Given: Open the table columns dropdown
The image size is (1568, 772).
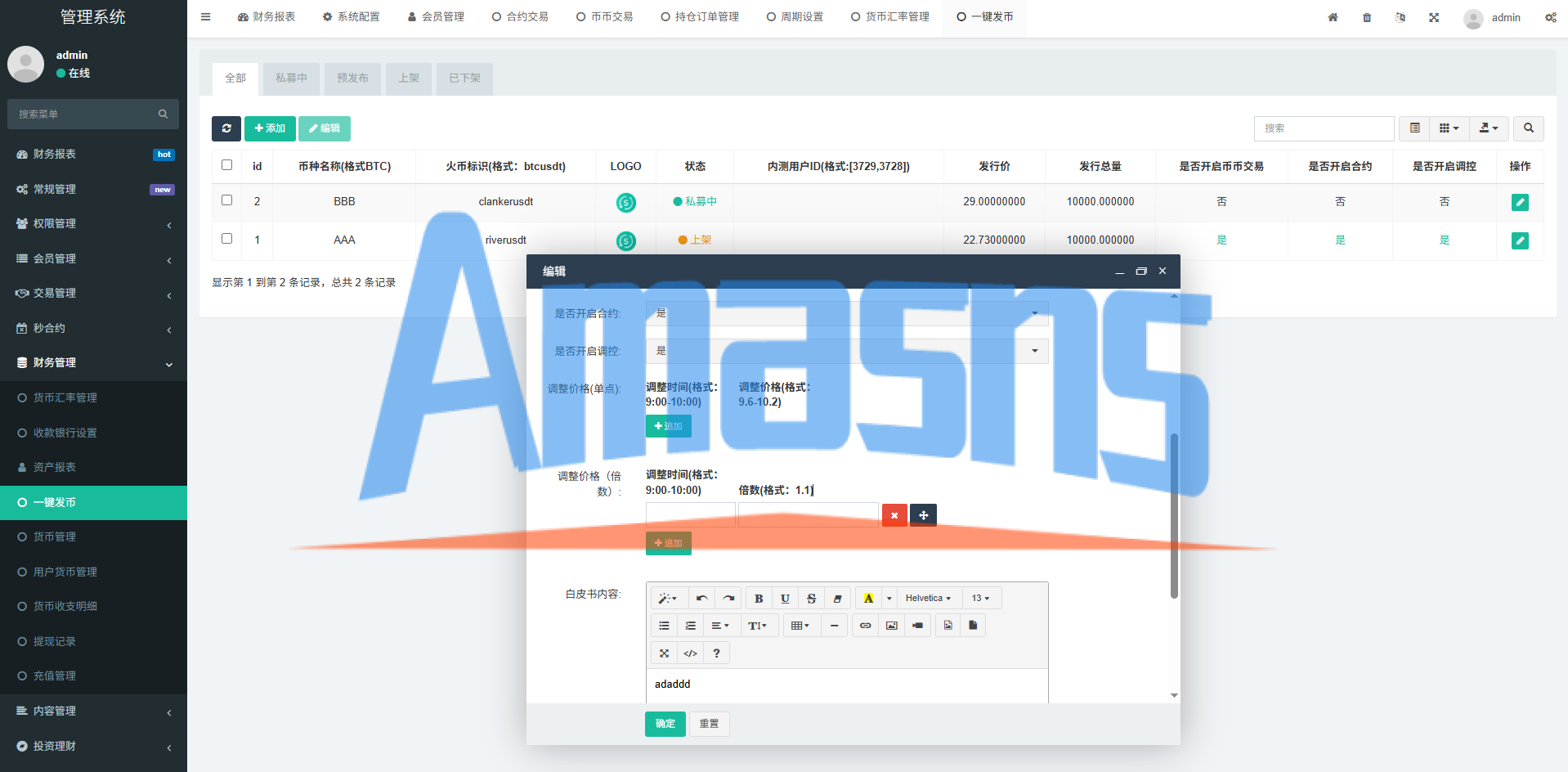Looking at the screenshot, I should click(x=1449, y=128).
